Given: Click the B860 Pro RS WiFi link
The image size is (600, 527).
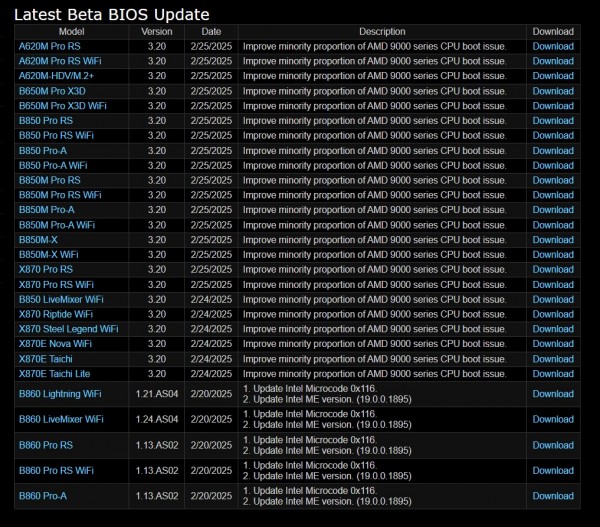Looking at the screenshot, I should tap(56, 470).
